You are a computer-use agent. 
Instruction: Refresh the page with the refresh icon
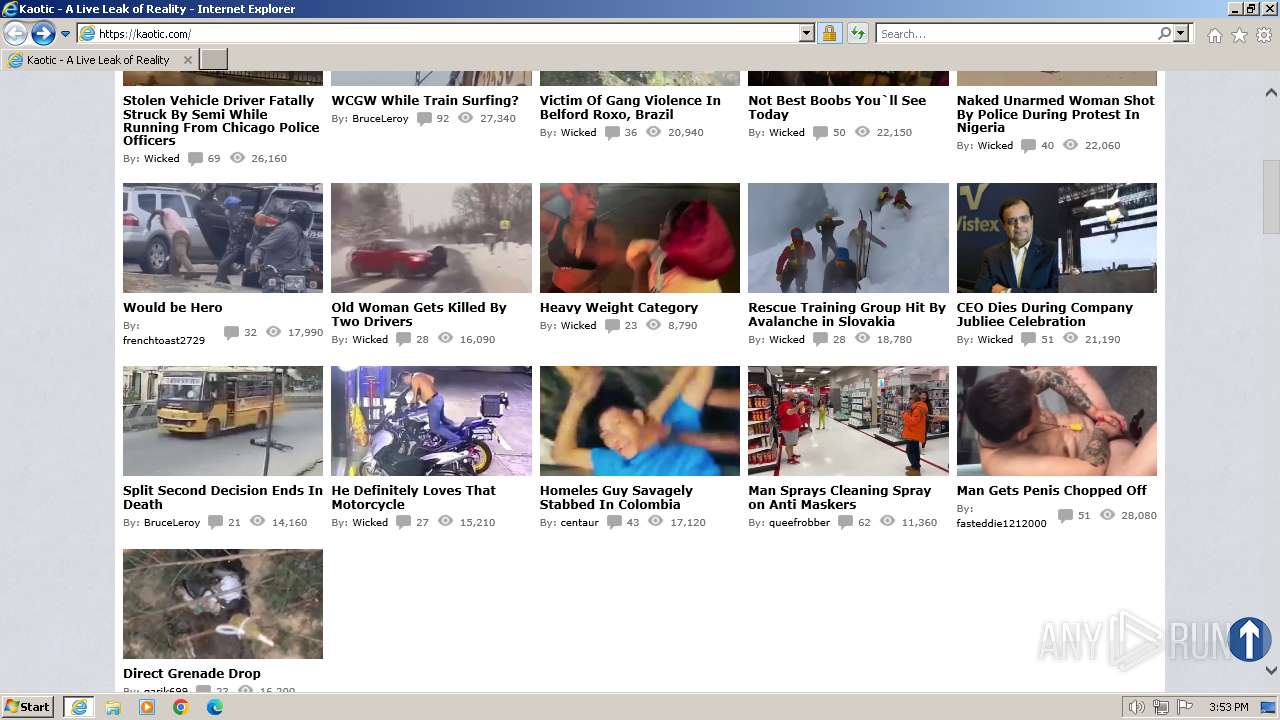[857, 34]
